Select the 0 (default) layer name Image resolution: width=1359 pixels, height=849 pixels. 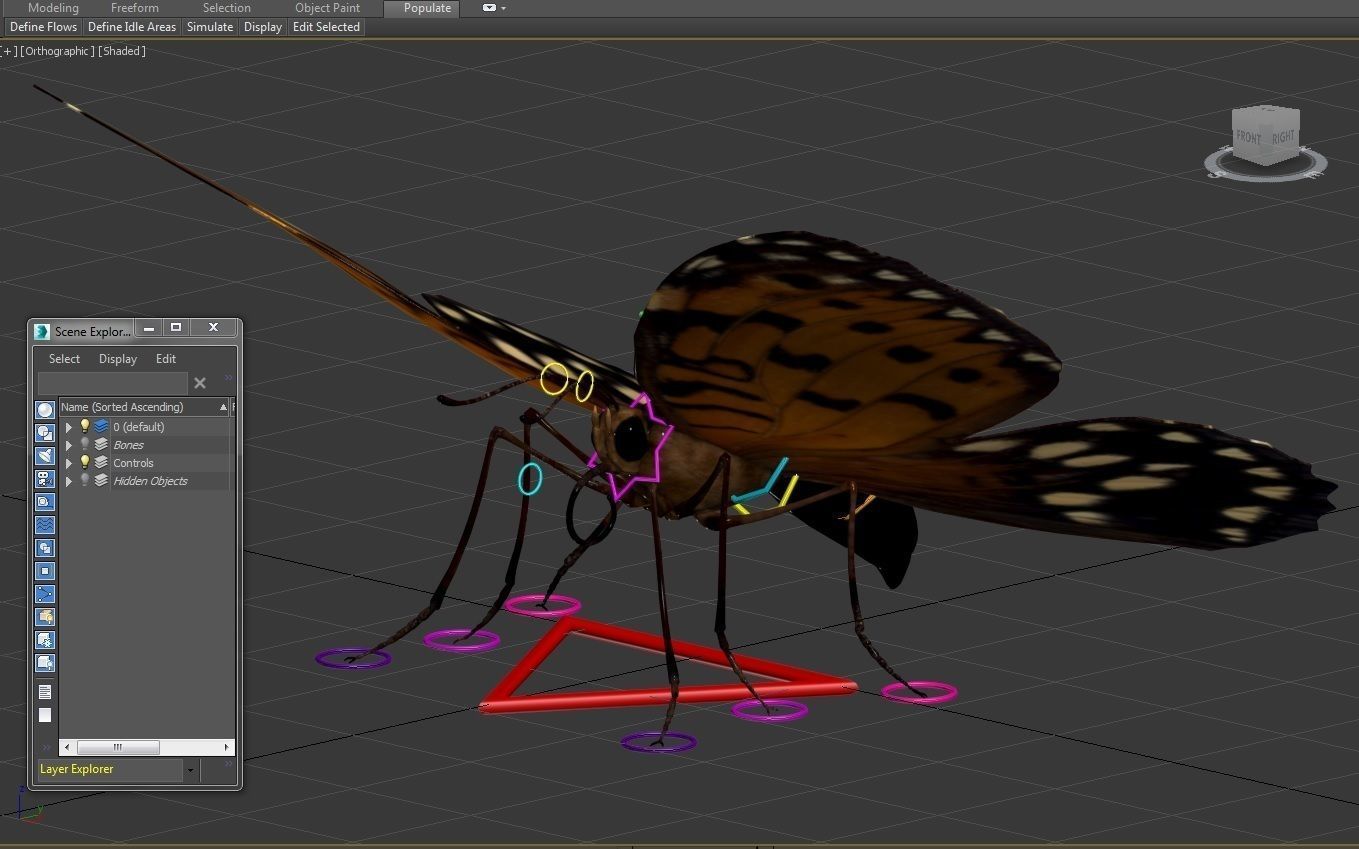139,427
